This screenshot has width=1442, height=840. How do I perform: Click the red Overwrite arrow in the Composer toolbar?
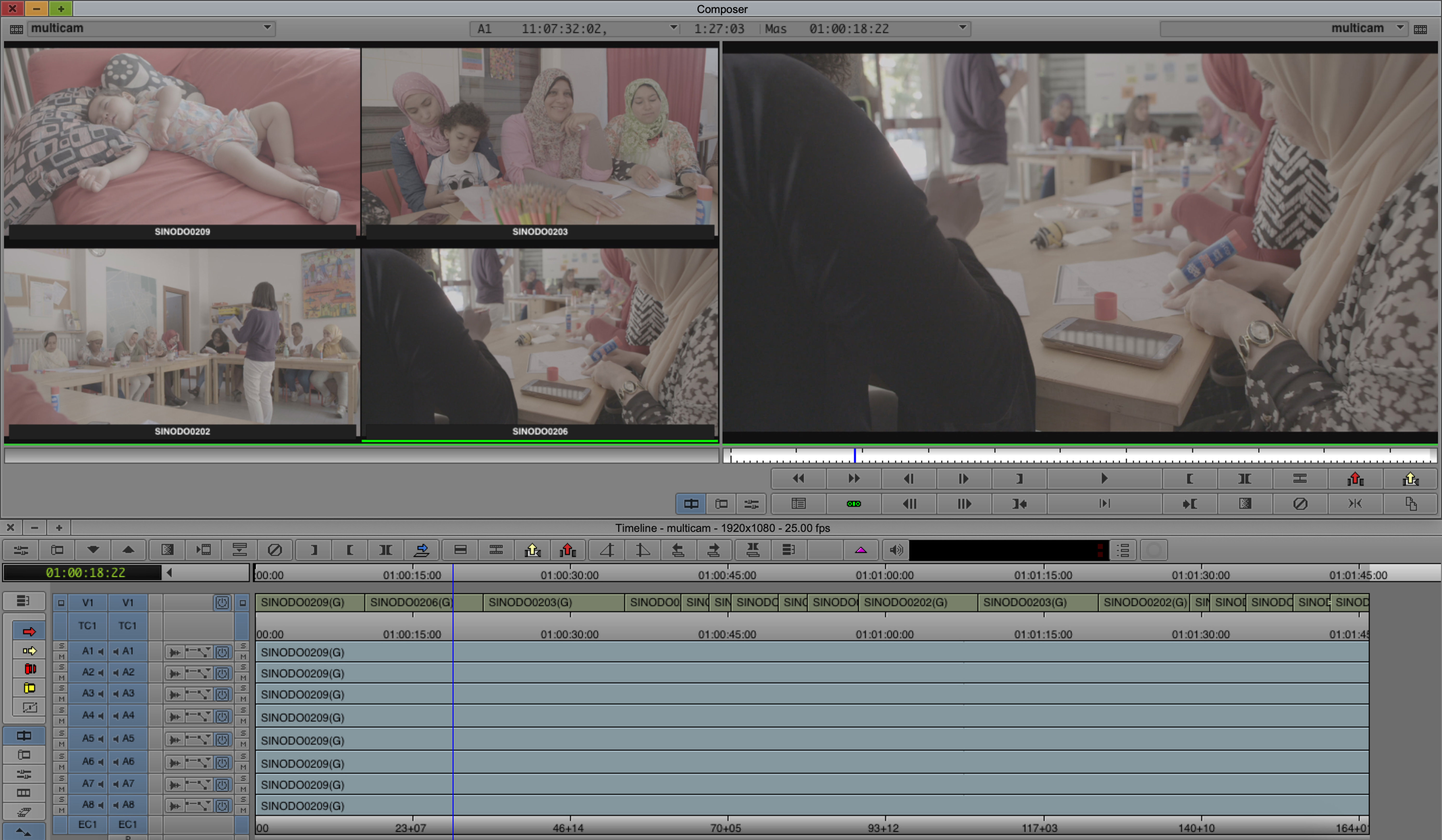pyautogui.click(x=1355, y=478)
